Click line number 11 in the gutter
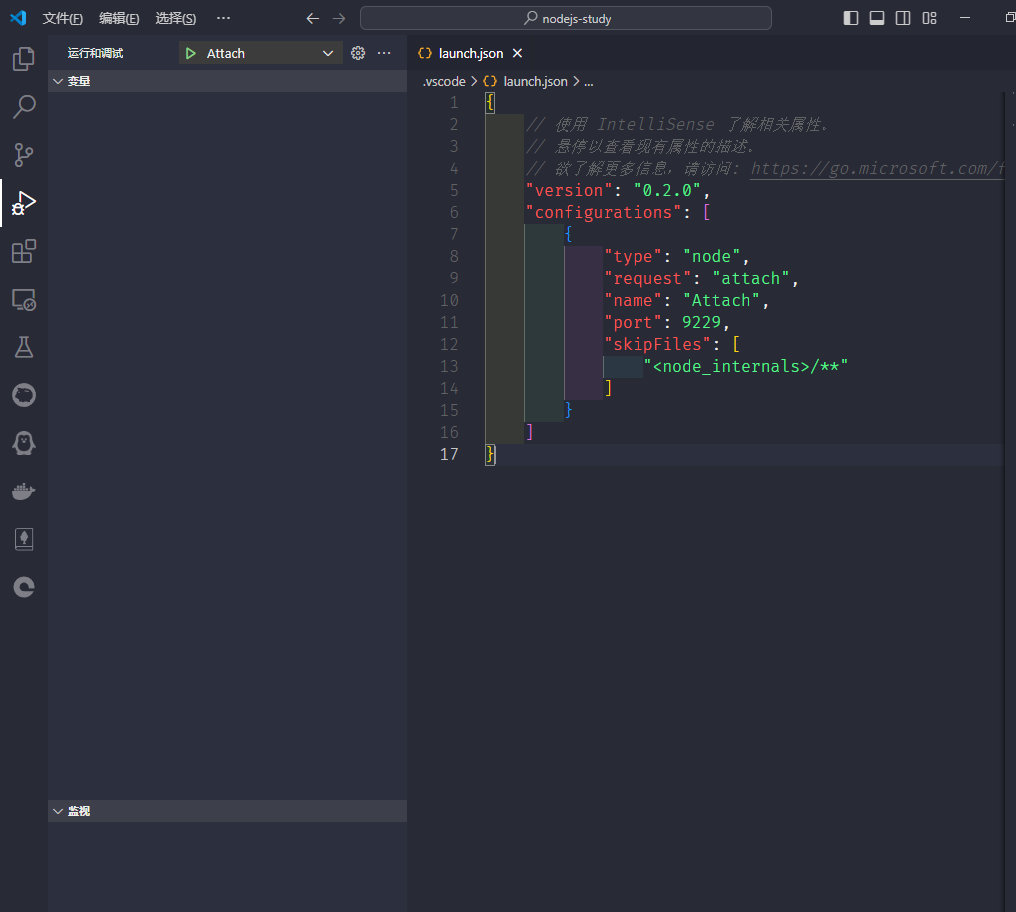1016x912 pixels. coord(449,322)
